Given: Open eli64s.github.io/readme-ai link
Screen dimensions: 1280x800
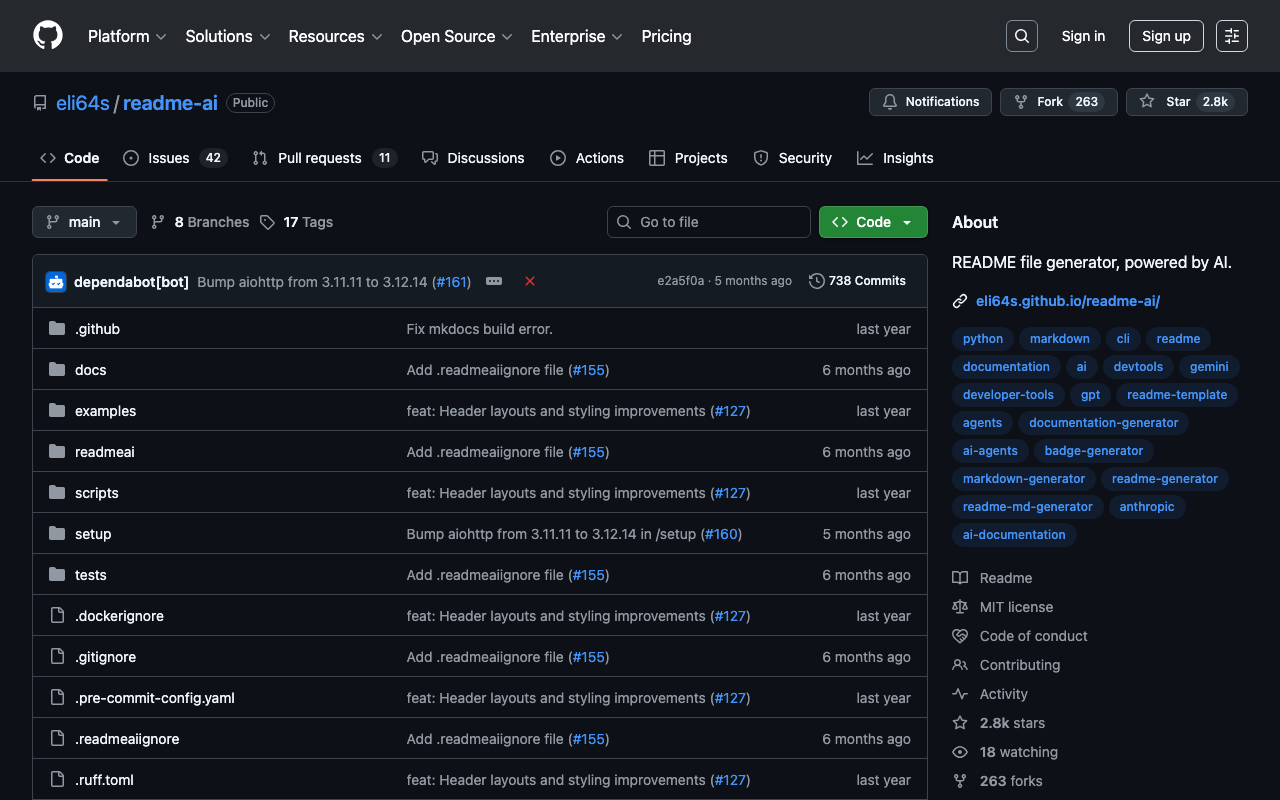Looking at the screenshot, I should [x=1067, y=301].
